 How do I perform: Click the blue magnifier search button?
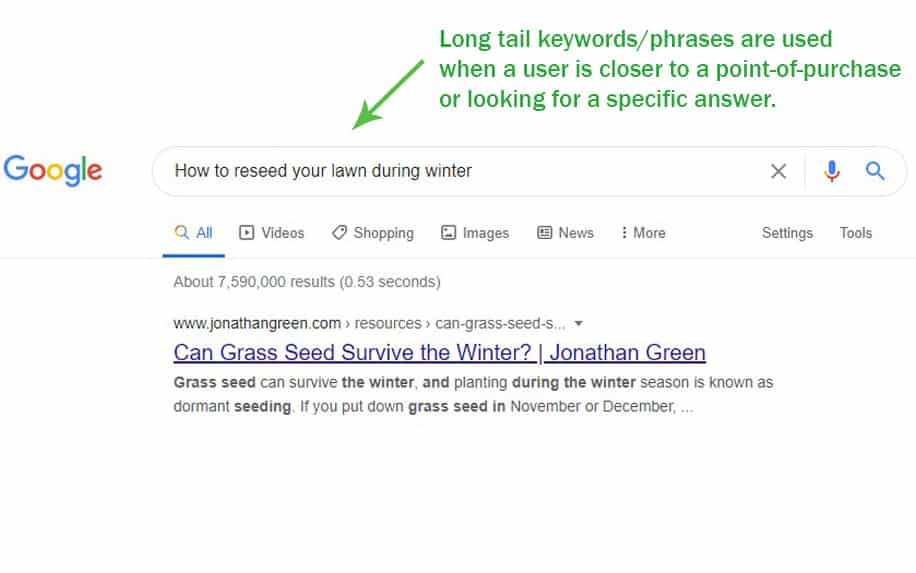(875, 171)
